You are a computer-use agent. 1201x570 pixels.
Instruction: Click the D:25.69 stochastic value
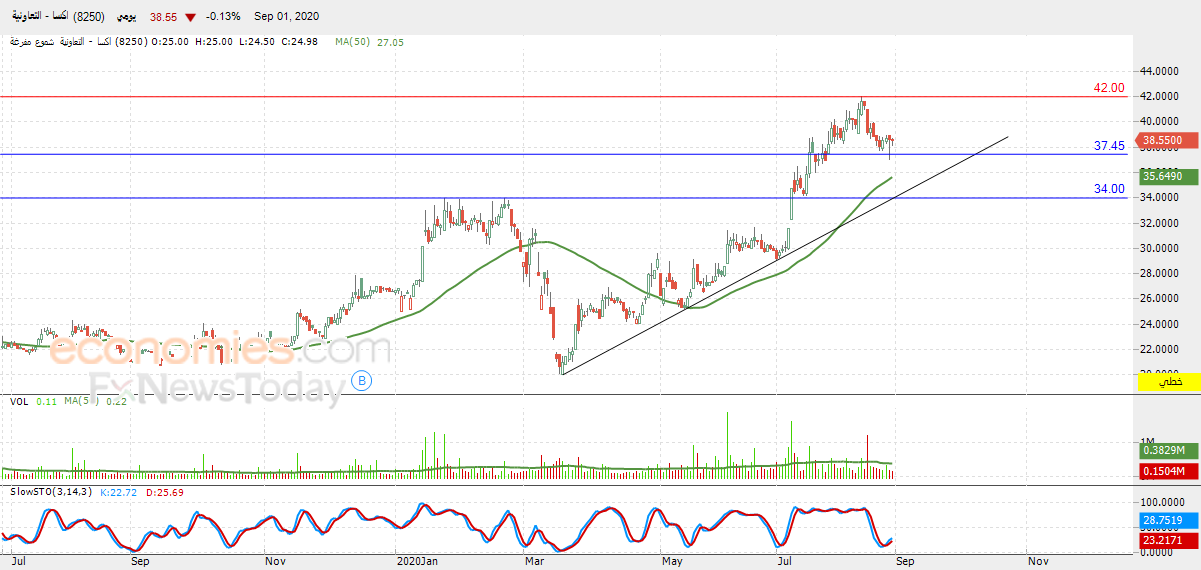(165, 492)
